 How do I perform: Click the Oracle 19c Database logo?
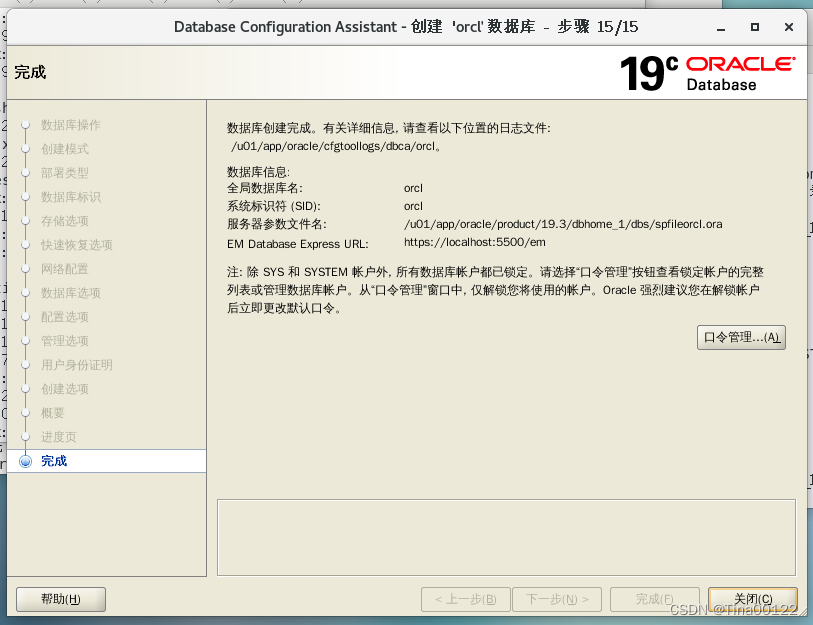click(707, 73)
